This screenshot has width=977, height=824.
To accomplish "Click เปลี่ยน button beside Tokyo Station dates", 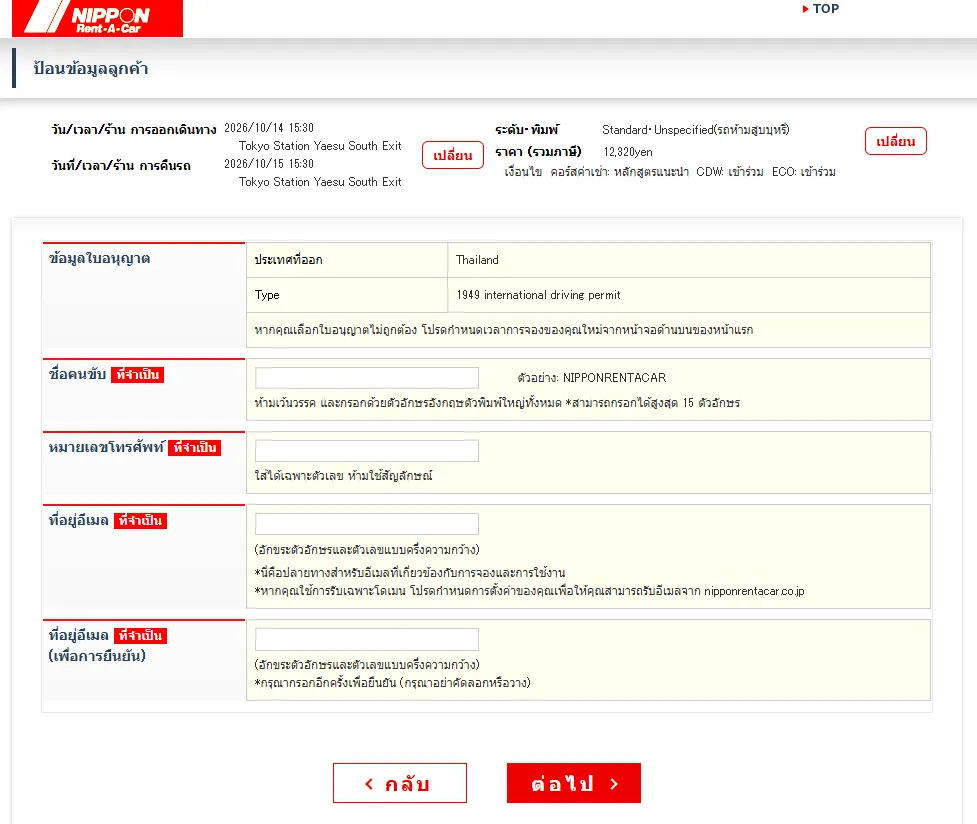I will point(453,155).
